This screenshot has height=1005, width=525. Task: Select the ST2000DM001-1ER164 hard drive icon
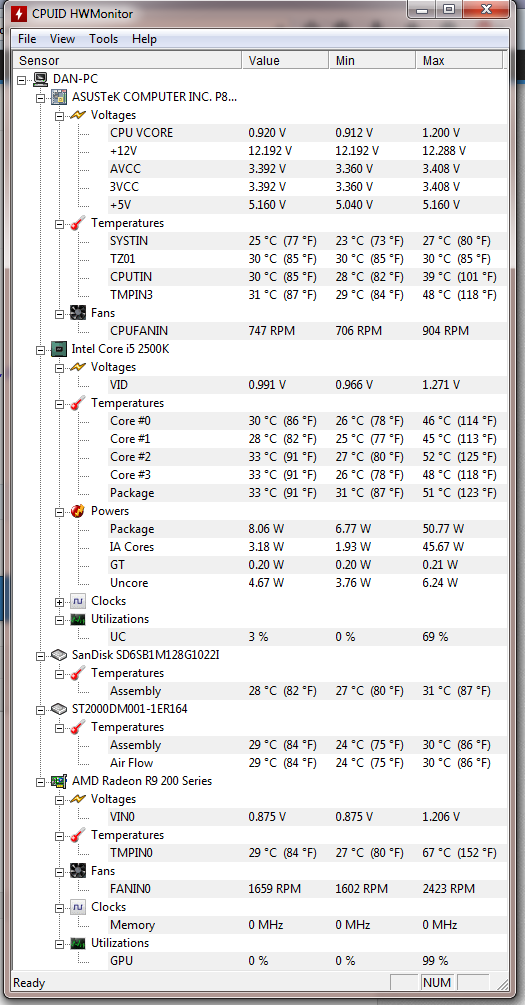point(59,709)
